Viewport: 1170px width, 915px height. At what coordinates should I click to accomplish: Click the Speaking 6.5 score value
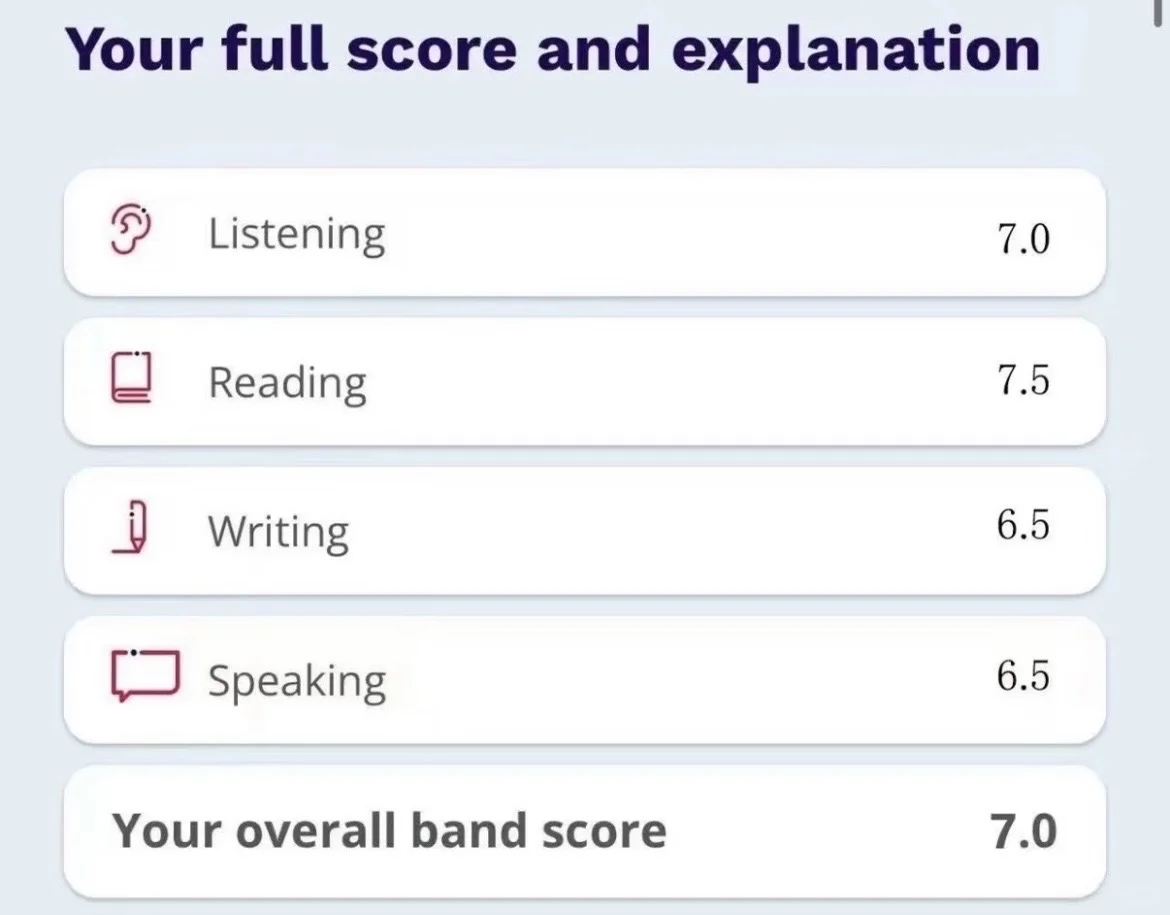(x=1023, y=675)
